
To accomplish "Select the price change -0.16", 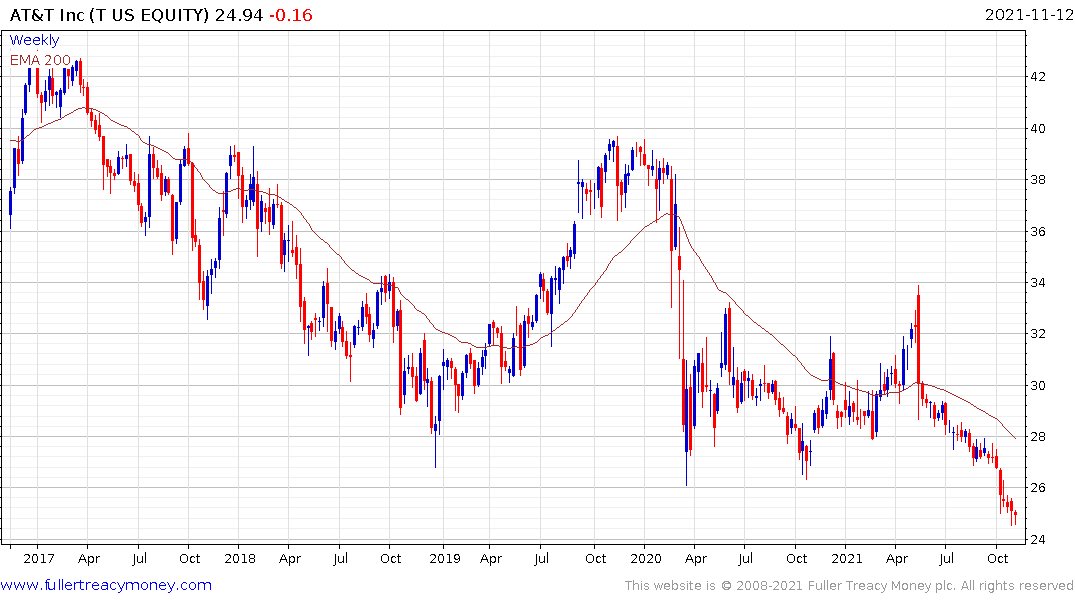I will 291,15.
